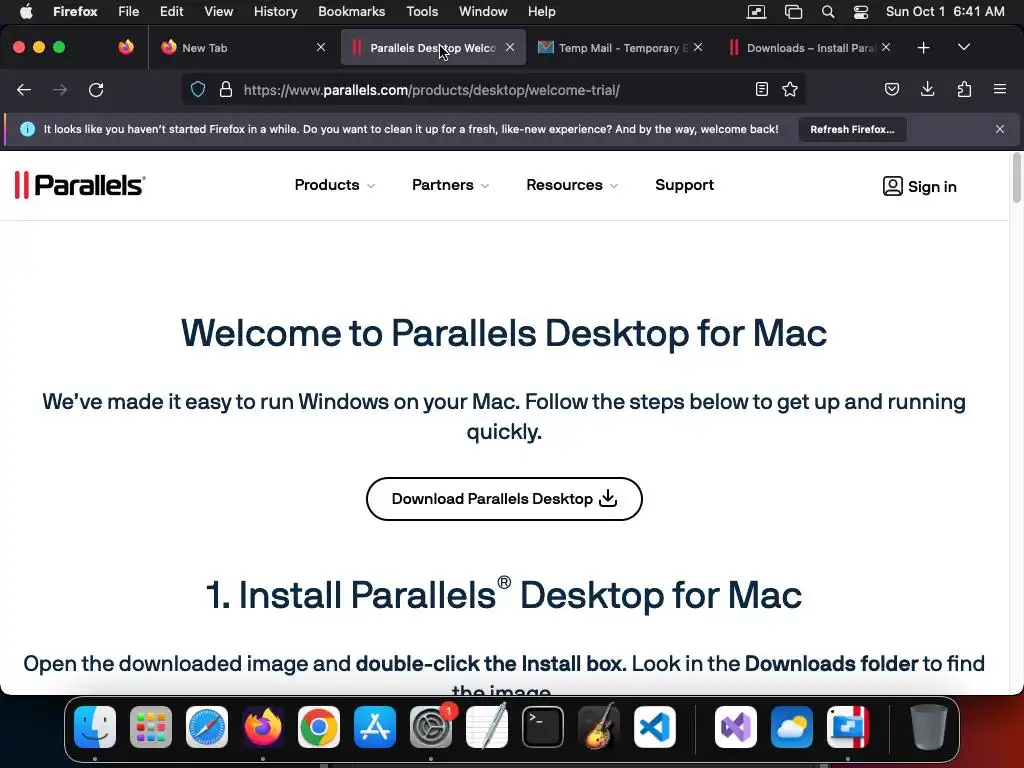Open System Settings from the Dock

click(431, 727)
